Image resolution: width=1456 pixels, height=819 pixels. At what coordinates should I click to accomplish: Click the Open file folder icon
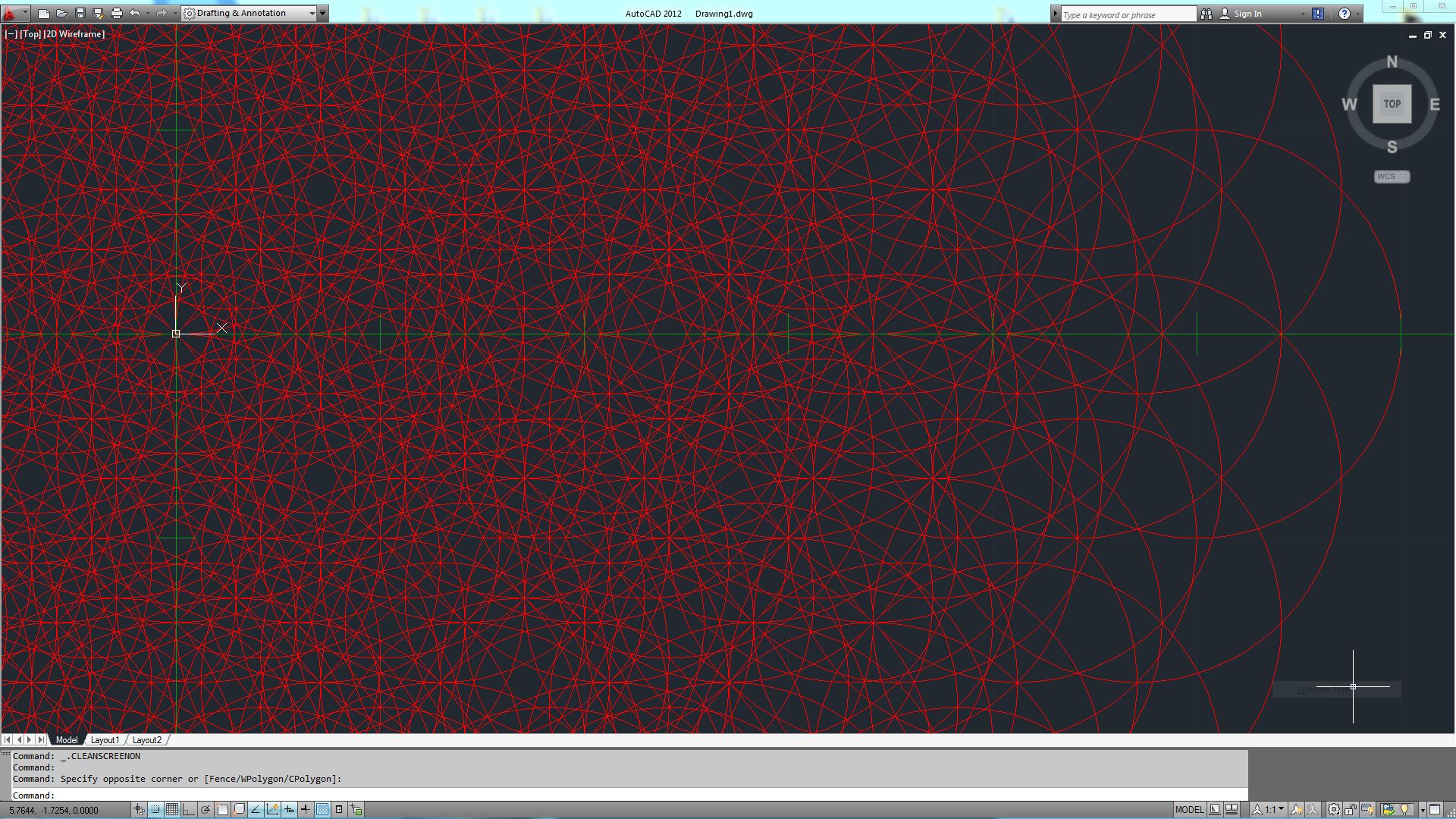point(62,14)
